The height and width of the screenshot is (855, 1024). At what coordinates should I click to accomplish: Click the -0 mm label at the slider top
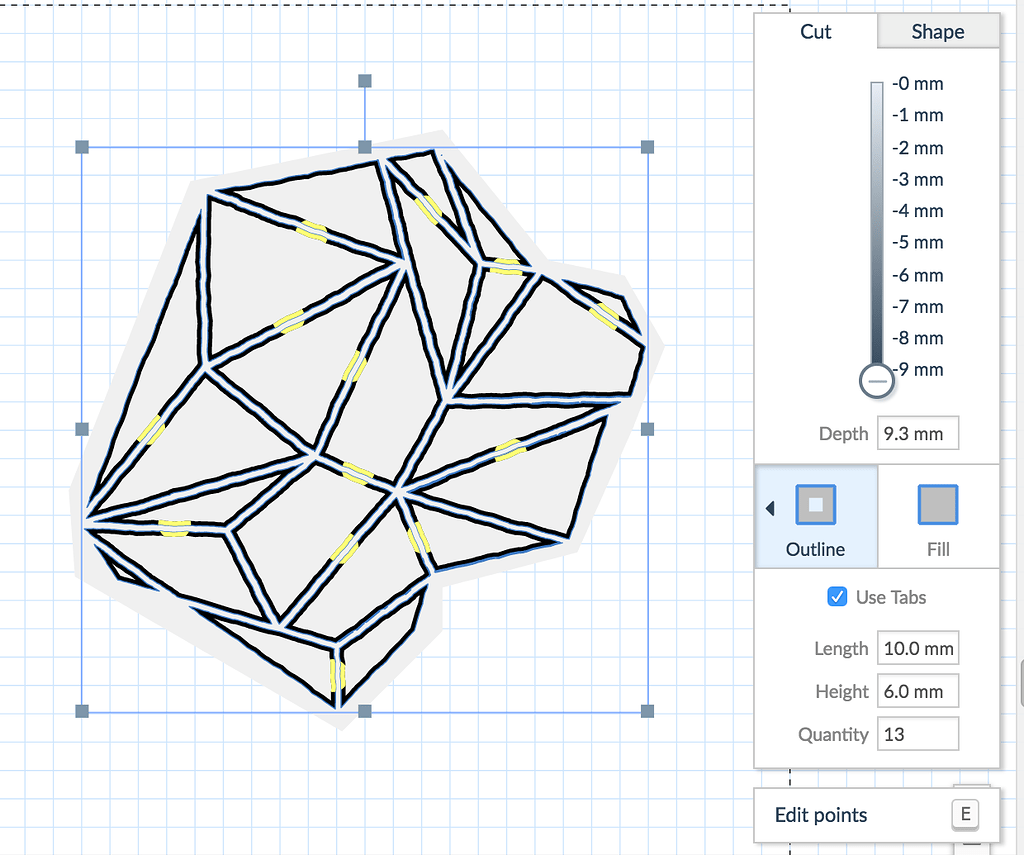tap(917, 83)
